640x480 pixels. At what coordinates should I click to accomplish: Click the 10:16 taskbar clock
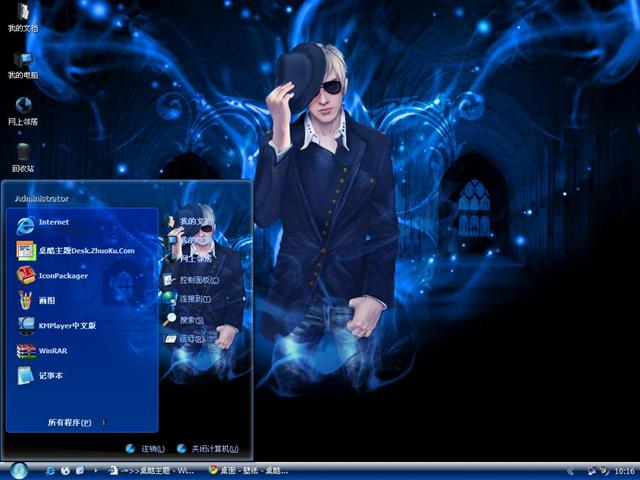click(624, 471)
